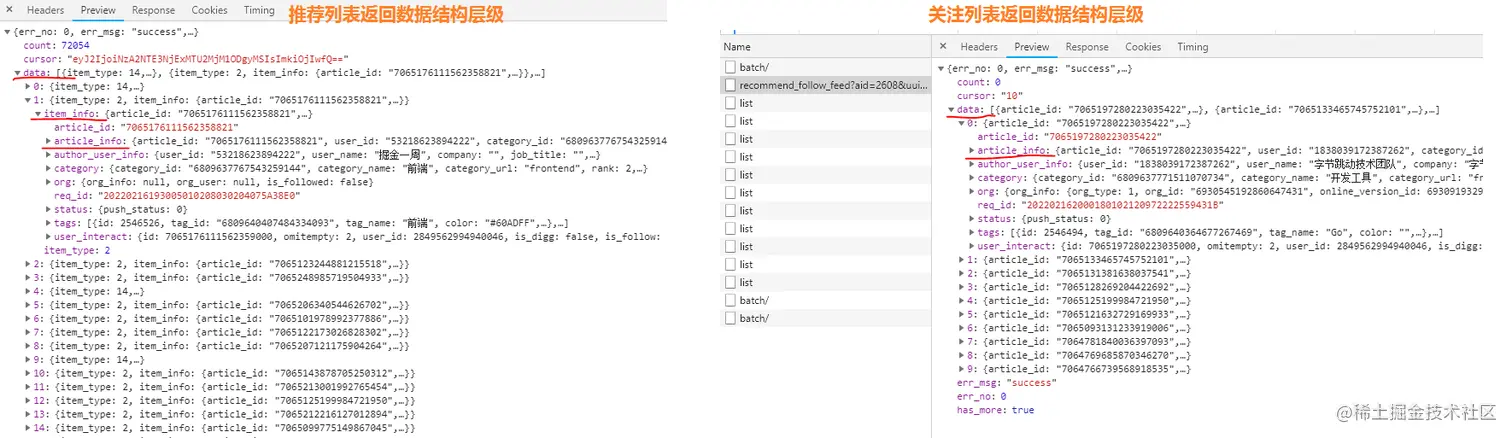Screen dimensions: 1512x438
Task: Expand category 开发工具 in right panel
Action: click(971, 178)
